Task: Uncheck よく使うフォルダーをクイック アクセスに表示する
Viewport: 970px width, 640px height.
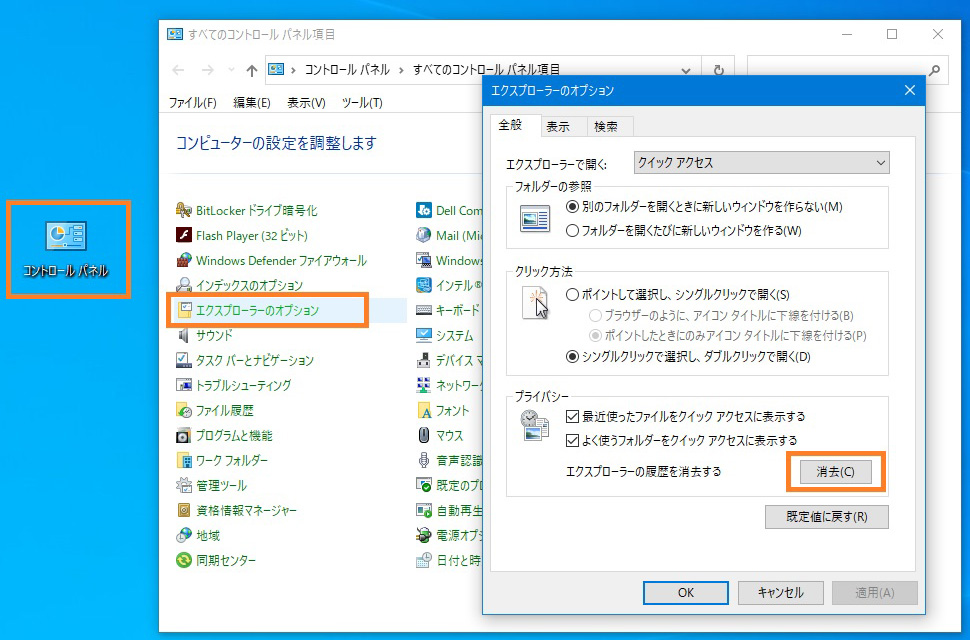Action: point(572,440)
